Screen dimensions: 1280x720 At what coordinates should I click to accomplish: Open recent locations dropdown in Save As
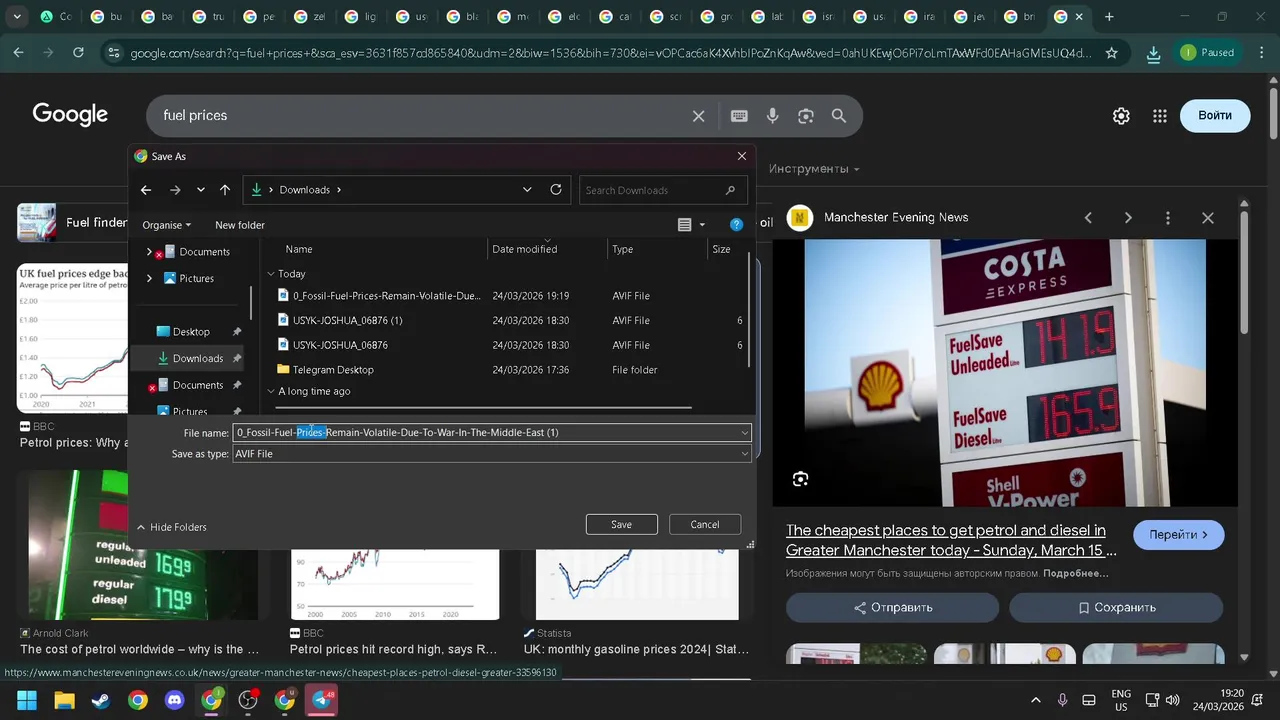[201, 190]
